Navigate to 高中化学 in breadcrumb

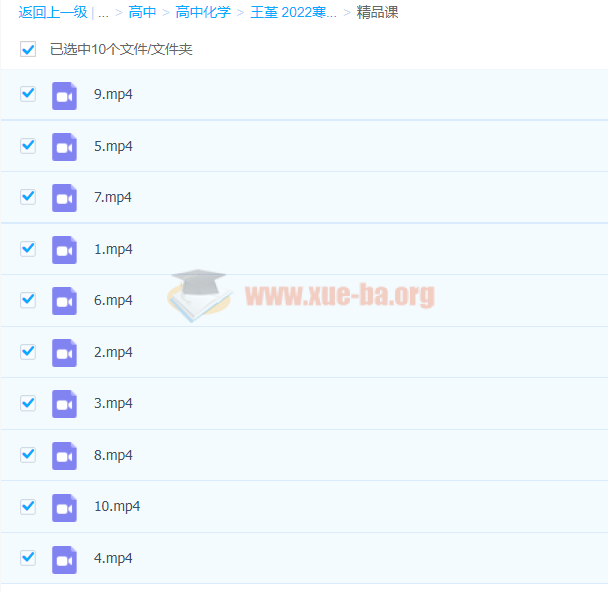coord(203,13)
